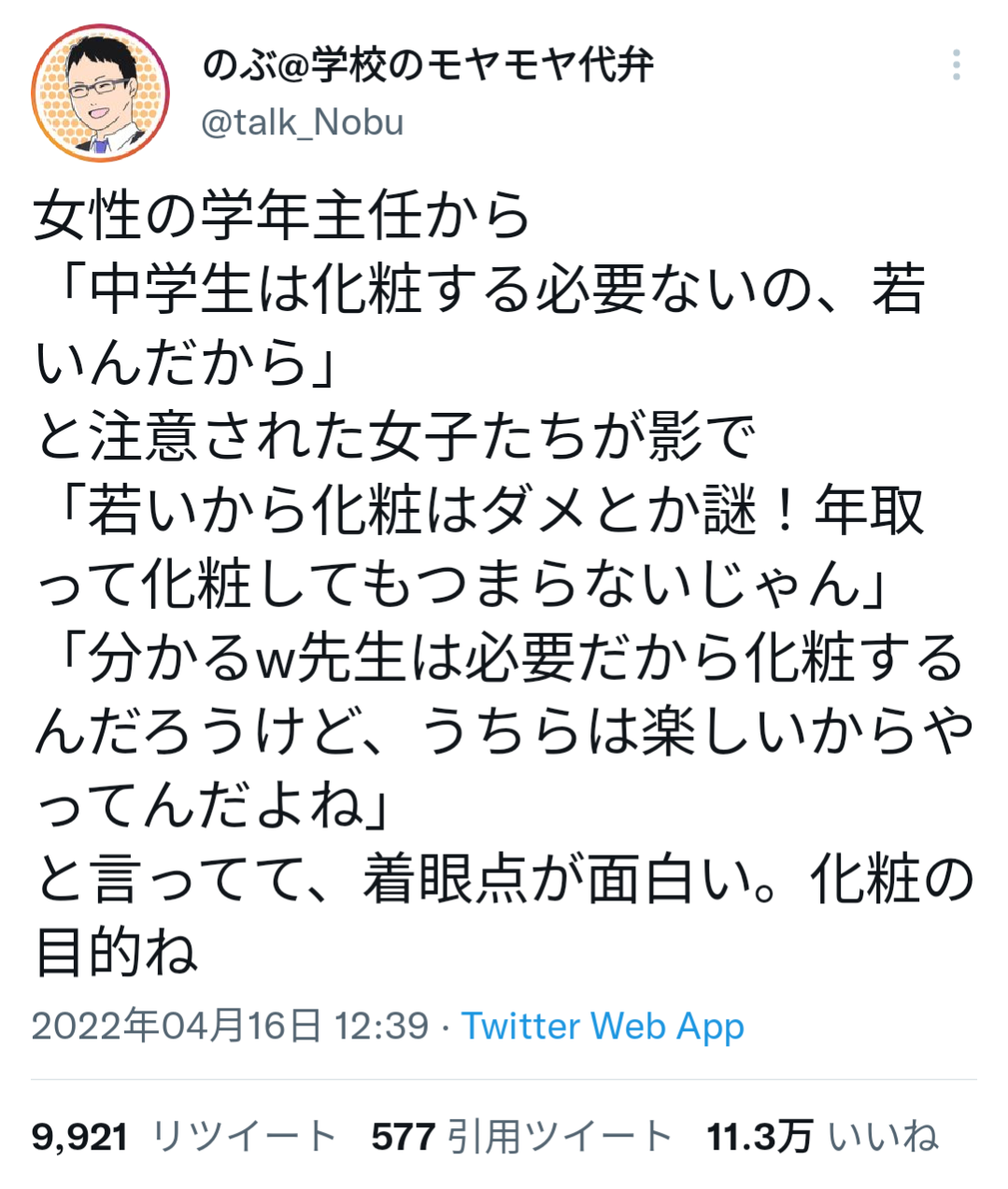Select the line starting 「中学生は化粧する
This screenshot has width=1008, height=1189.
(479, 290)
